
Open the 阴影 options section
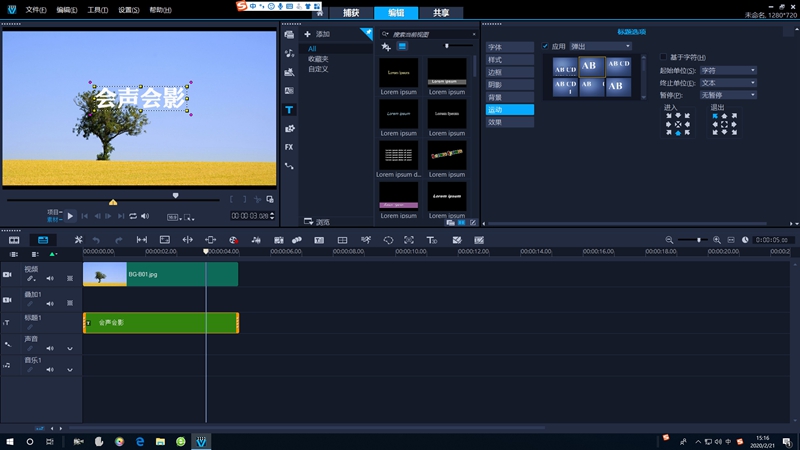(510, 85)
